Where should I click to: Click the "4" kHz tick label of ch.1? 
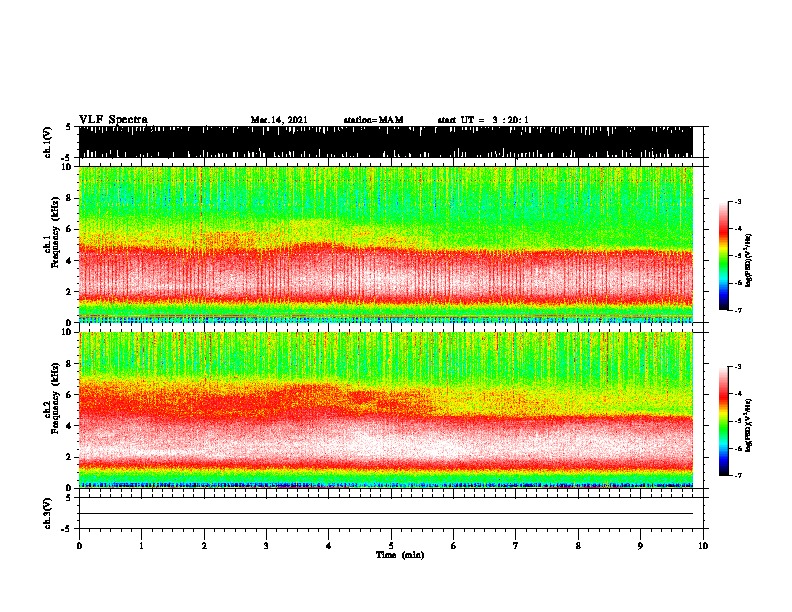(x=70, y=261)
